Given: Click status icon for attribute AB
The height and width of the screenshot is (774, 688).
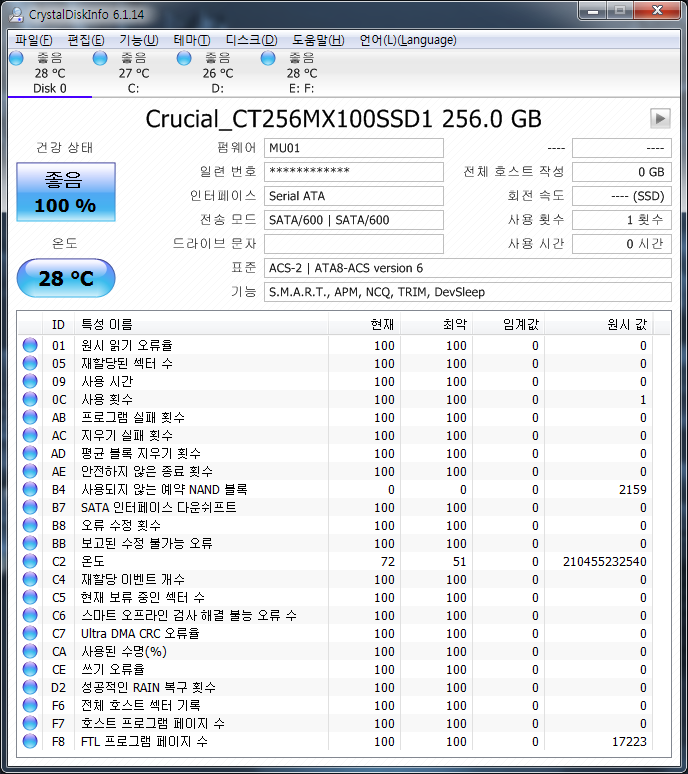Looking at the screenshot, I should [30, 417].
